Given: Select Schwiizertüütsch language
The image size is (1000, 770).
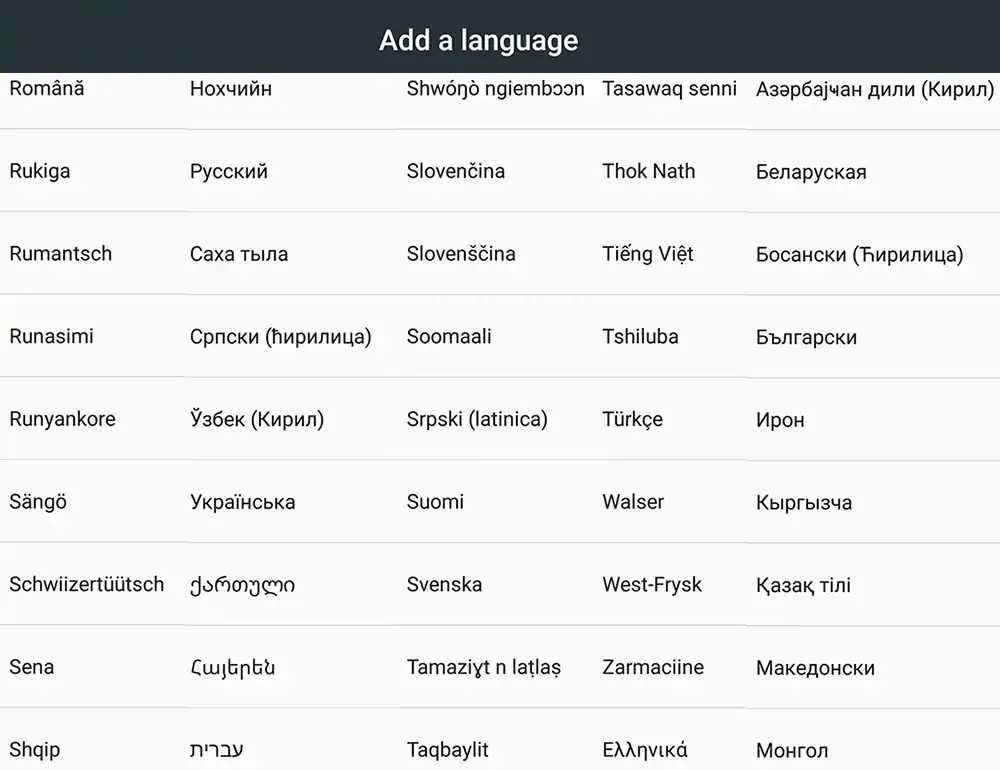Looking at the screenshot, I should coord(87,584).
